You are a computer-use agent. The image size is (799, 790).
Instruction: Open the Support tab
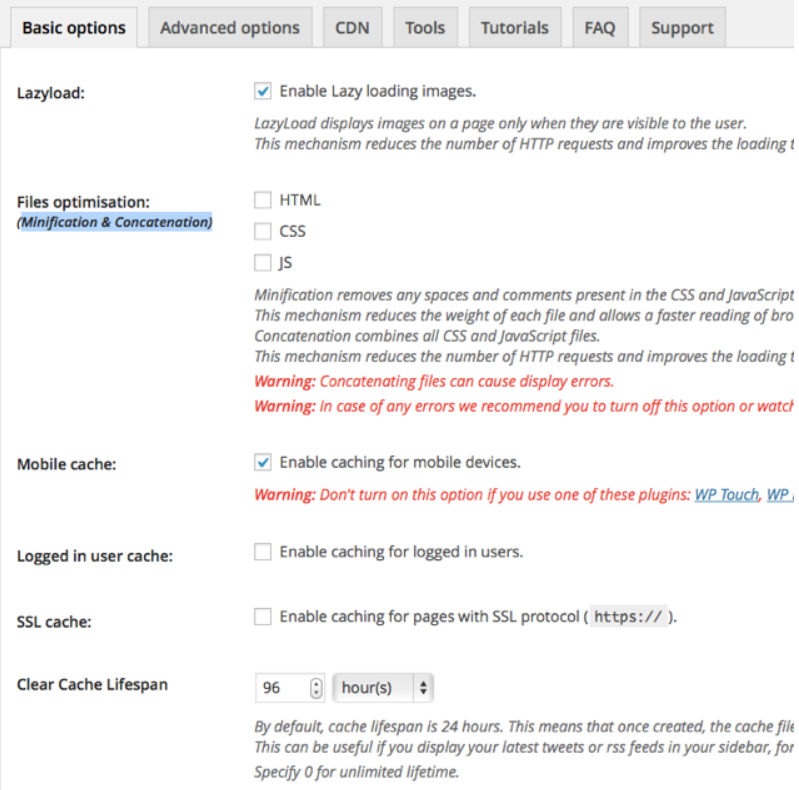(682, 28)
